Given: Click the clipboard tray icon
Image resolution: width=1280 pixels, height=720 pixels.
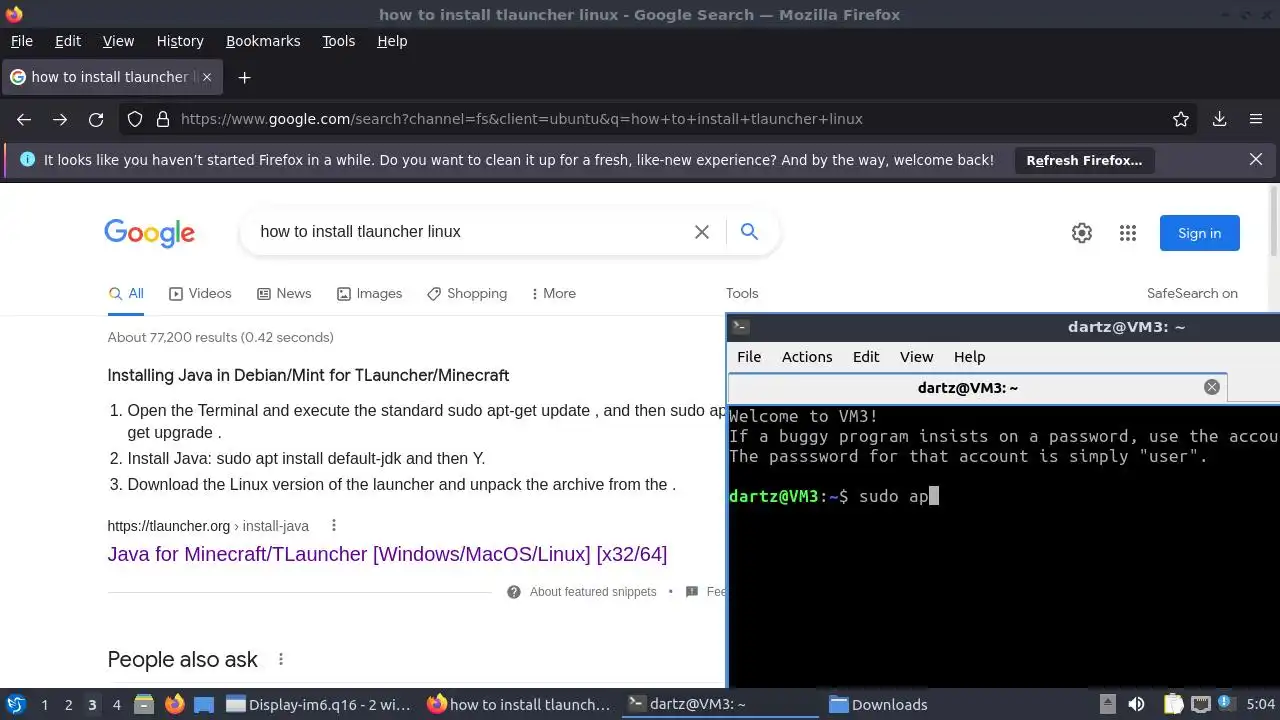Looking at the screenshot, I should (1173, 705).
